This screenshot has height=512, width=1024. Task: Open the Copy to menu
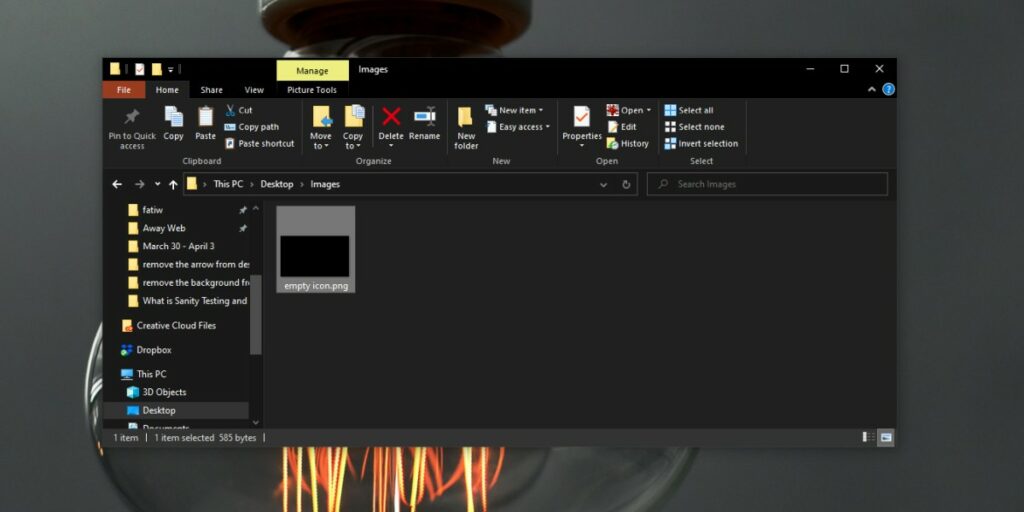coord(353,128)
